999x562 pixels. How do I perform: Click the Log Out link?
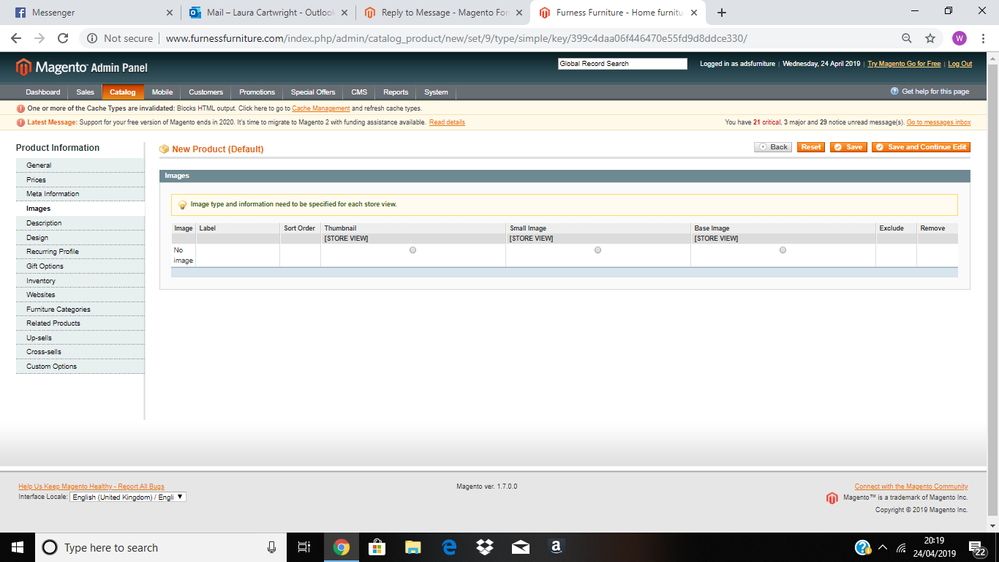(959, 64)
